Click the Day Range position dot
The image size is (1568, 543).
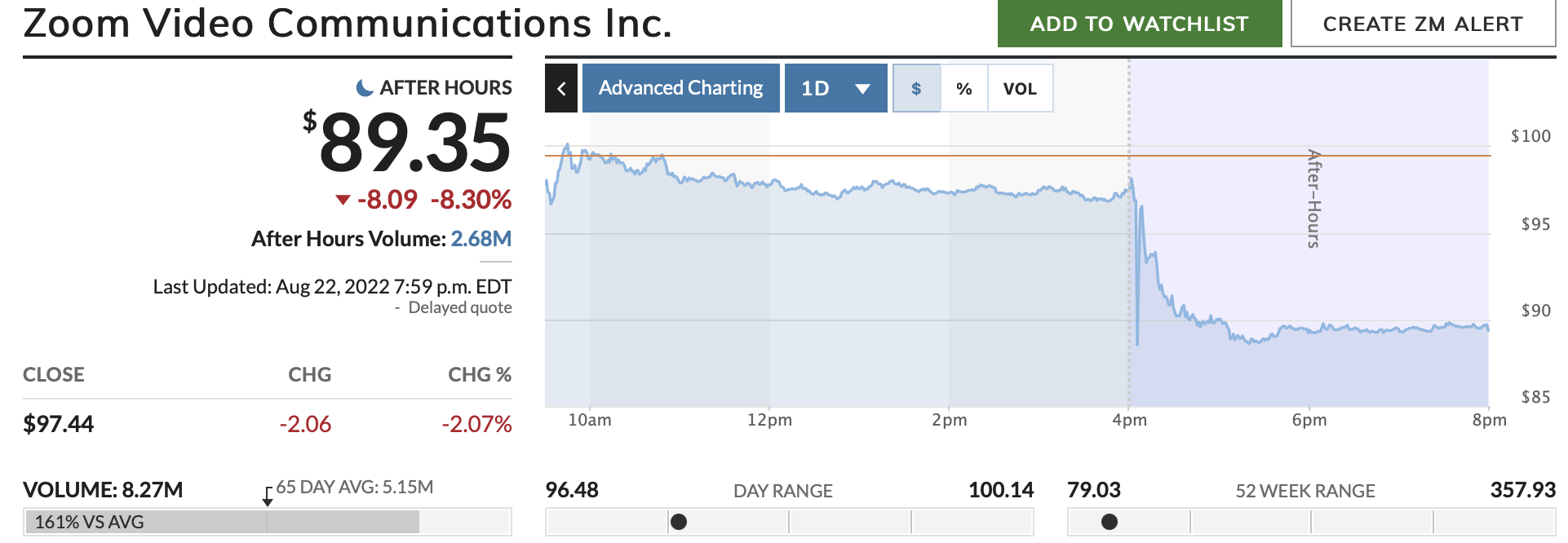coord(678,522)
